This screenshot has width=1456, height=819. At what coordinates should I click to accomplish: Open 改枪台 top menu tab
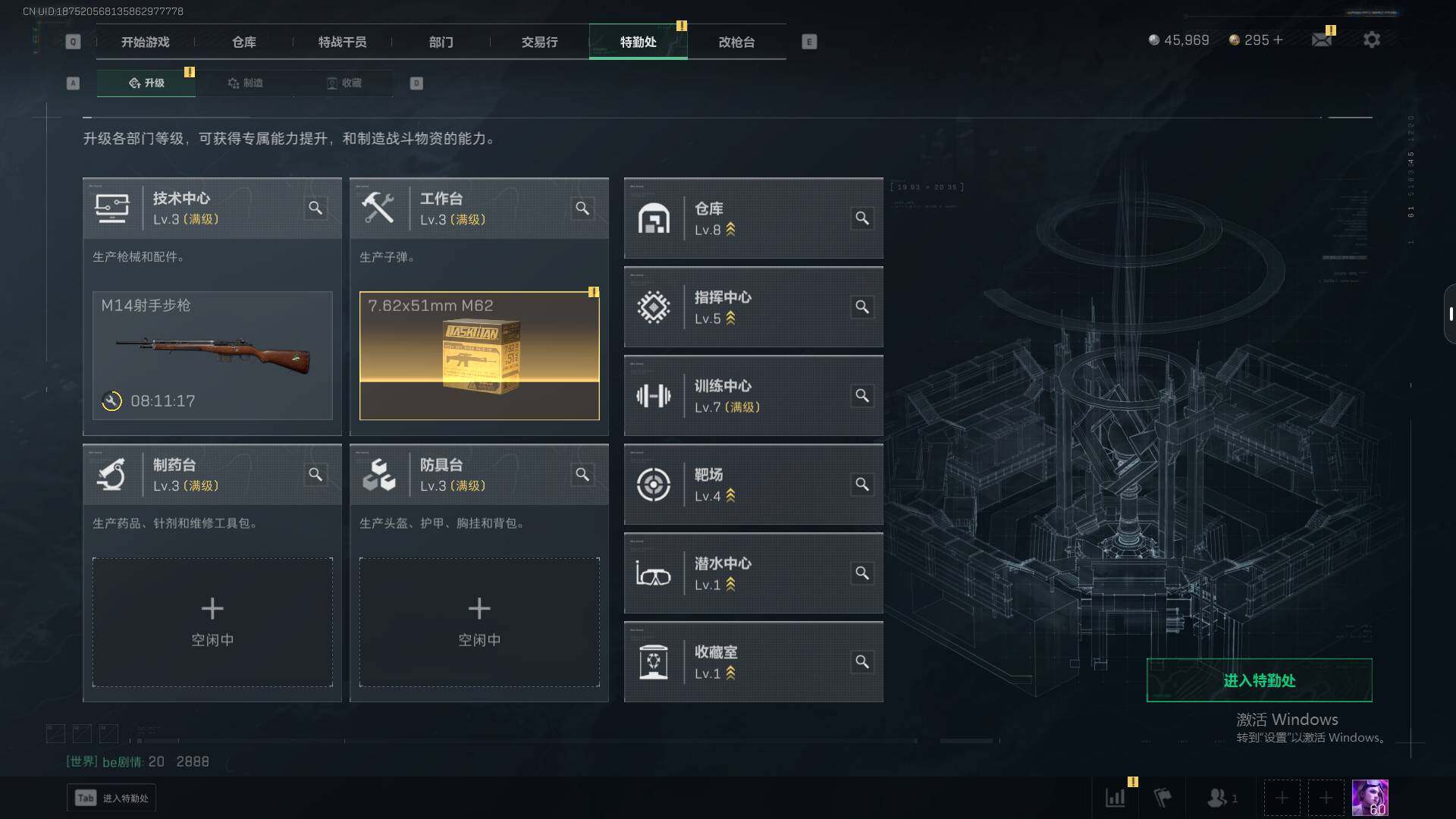(736, 42)
